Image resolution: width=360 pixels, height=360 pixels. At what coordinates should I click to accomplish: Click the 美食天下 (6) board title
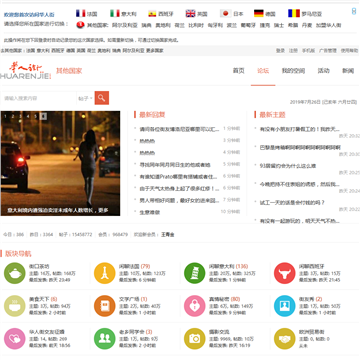[x=43, y=299]
